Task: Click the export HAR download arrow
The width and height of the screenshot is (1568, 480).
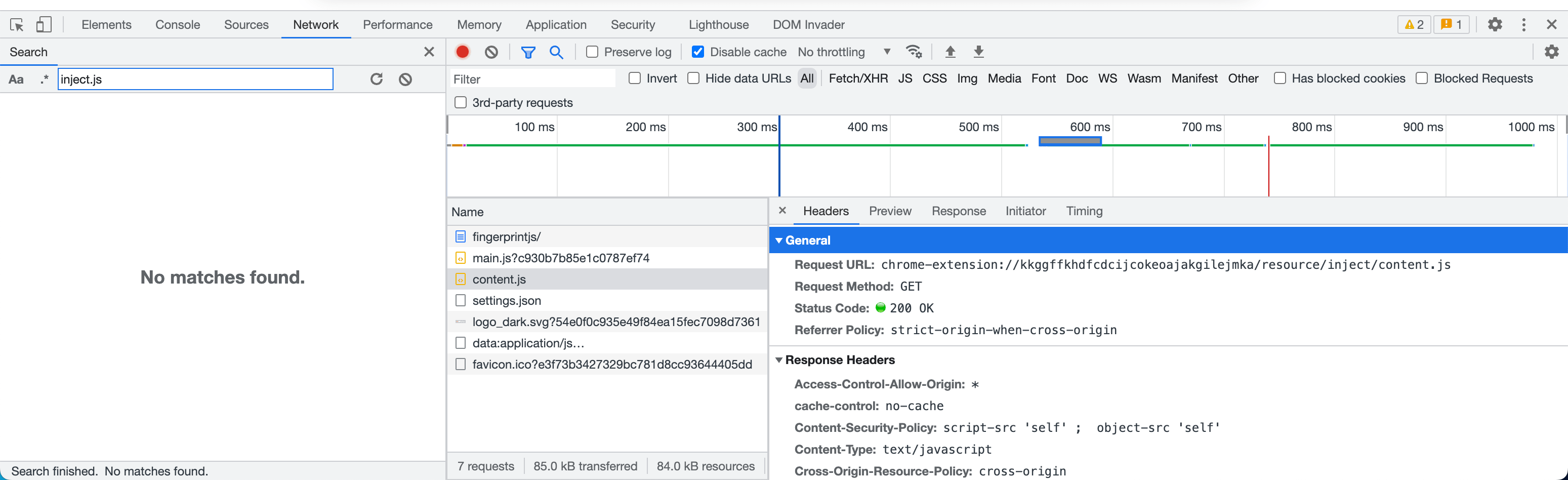Action: pos(978,52)
